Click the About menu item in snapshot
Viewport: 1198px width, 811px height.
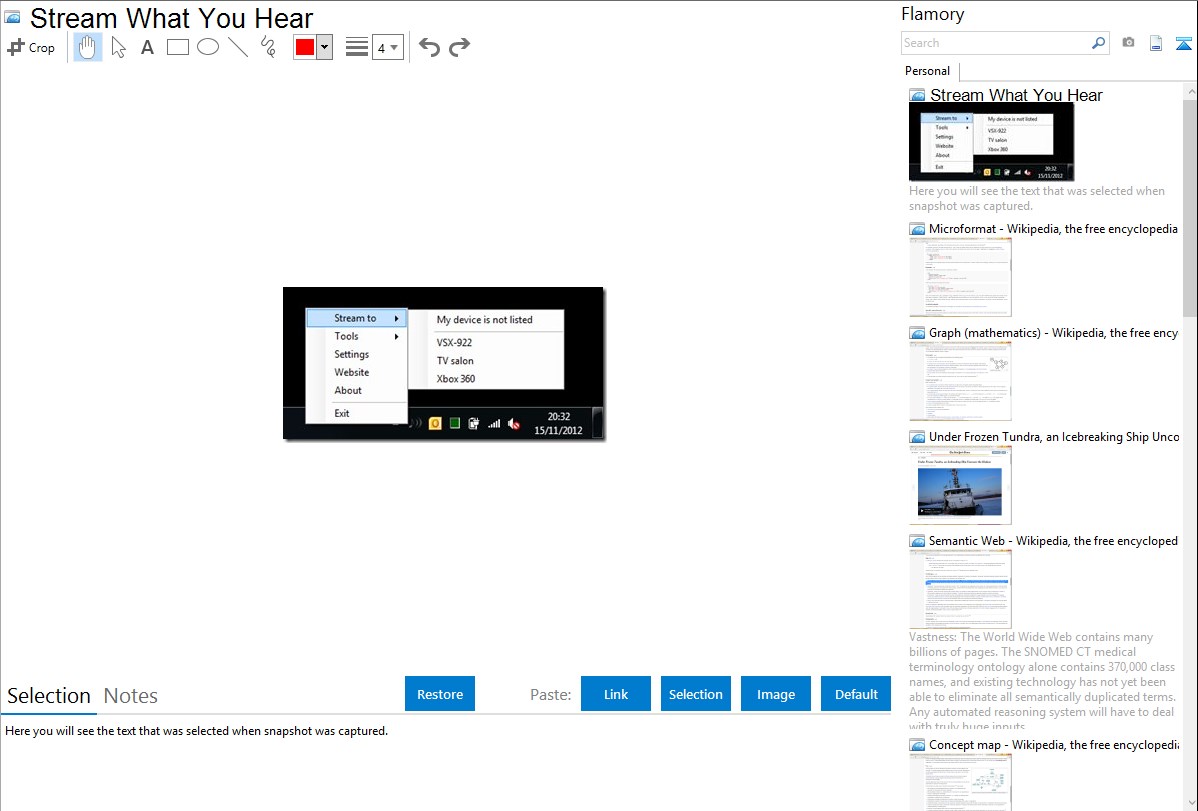coord(357,391)
